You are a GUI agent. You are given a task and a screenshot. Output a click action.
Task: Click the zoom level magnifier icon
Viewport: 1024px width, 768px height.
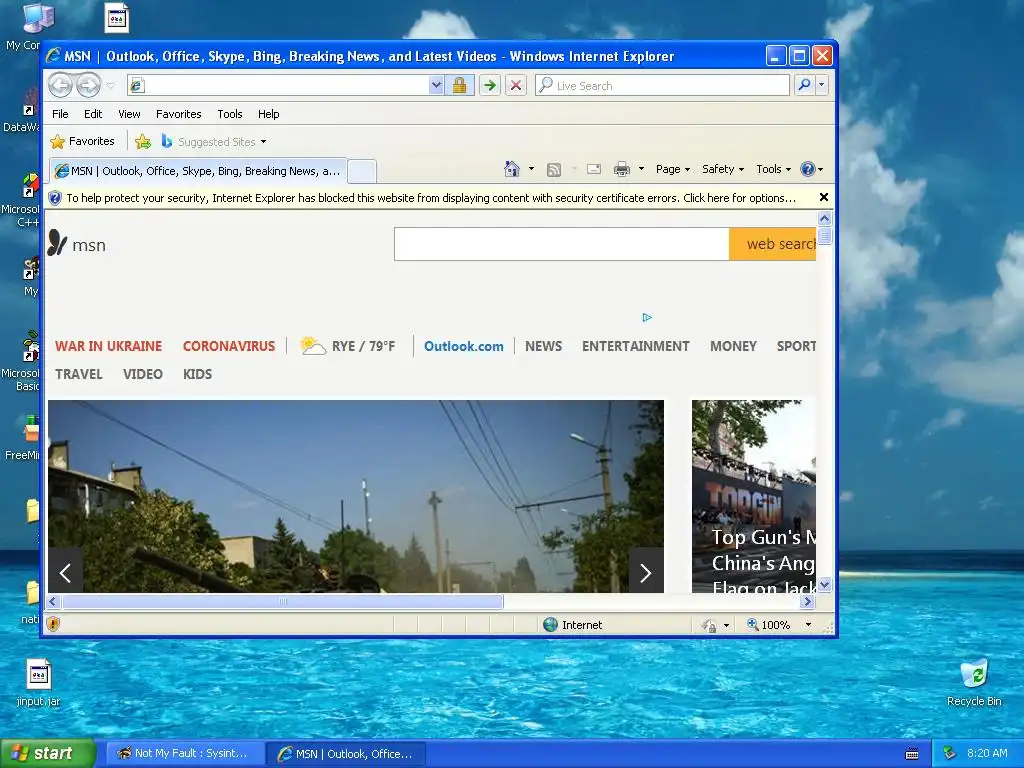(752, 624)
